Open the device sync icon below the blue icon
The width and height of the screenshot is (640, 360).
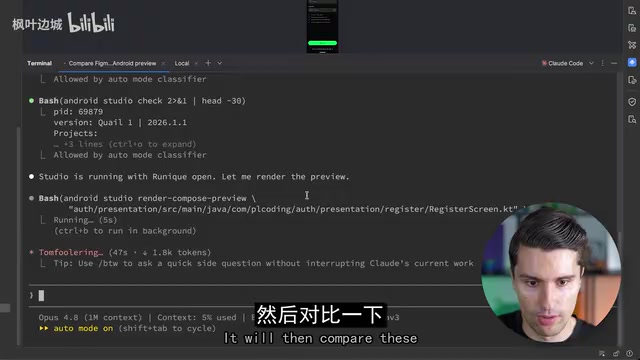click(632, 80)
